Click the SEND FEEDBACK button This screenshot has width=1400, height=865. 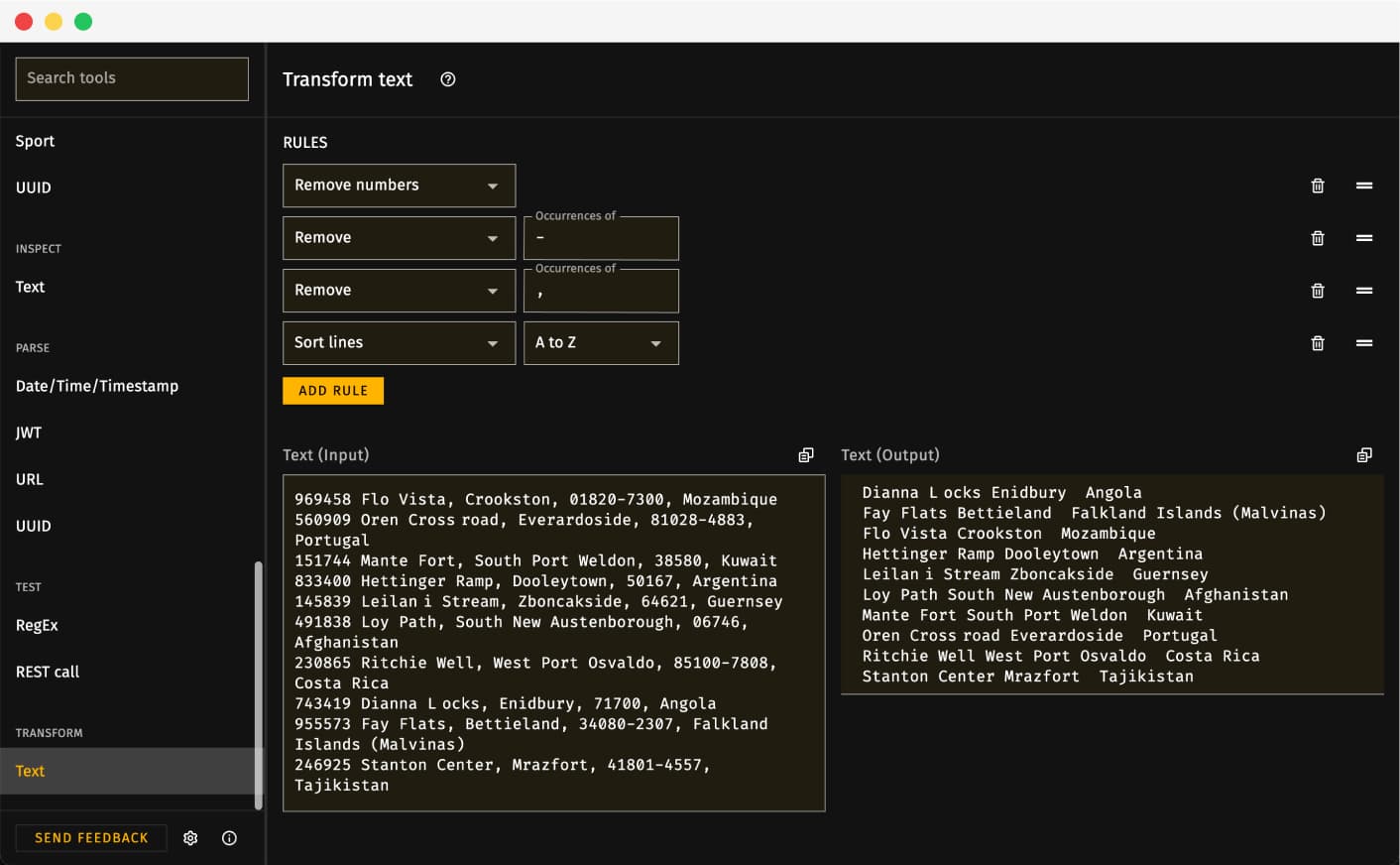pyautogui.click(x=91, y=838)
